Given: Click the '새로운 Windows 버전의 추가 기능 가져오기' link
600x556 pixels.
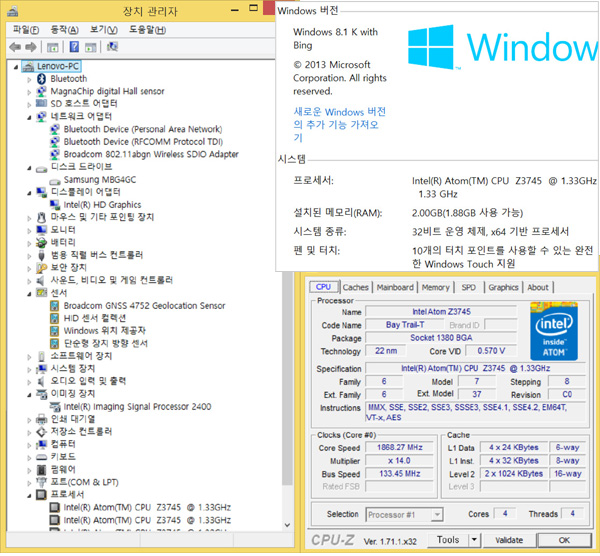Looking at the screenshot, I should coord(339,124).
